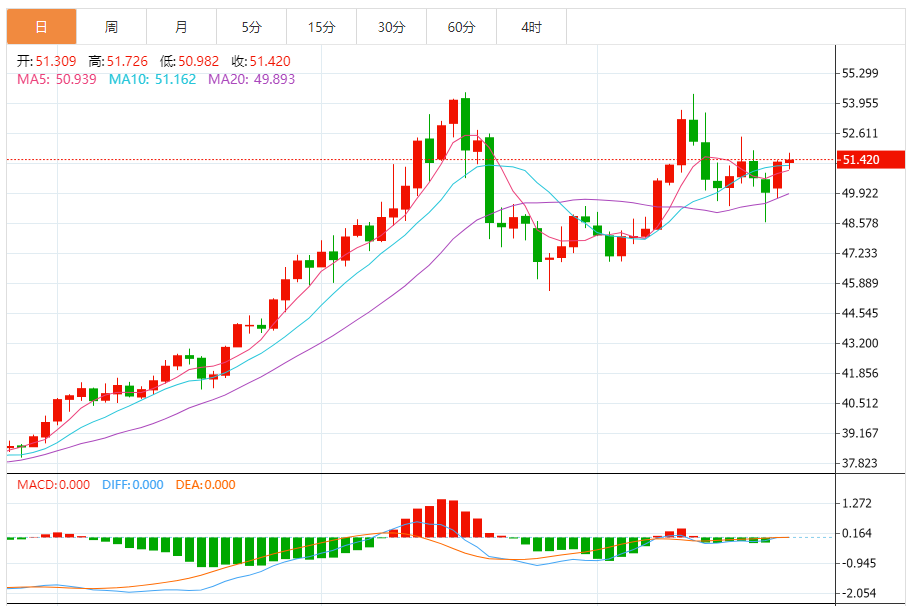
Task: Select the 15分 interval tab
Action: (x=321, y=27)
